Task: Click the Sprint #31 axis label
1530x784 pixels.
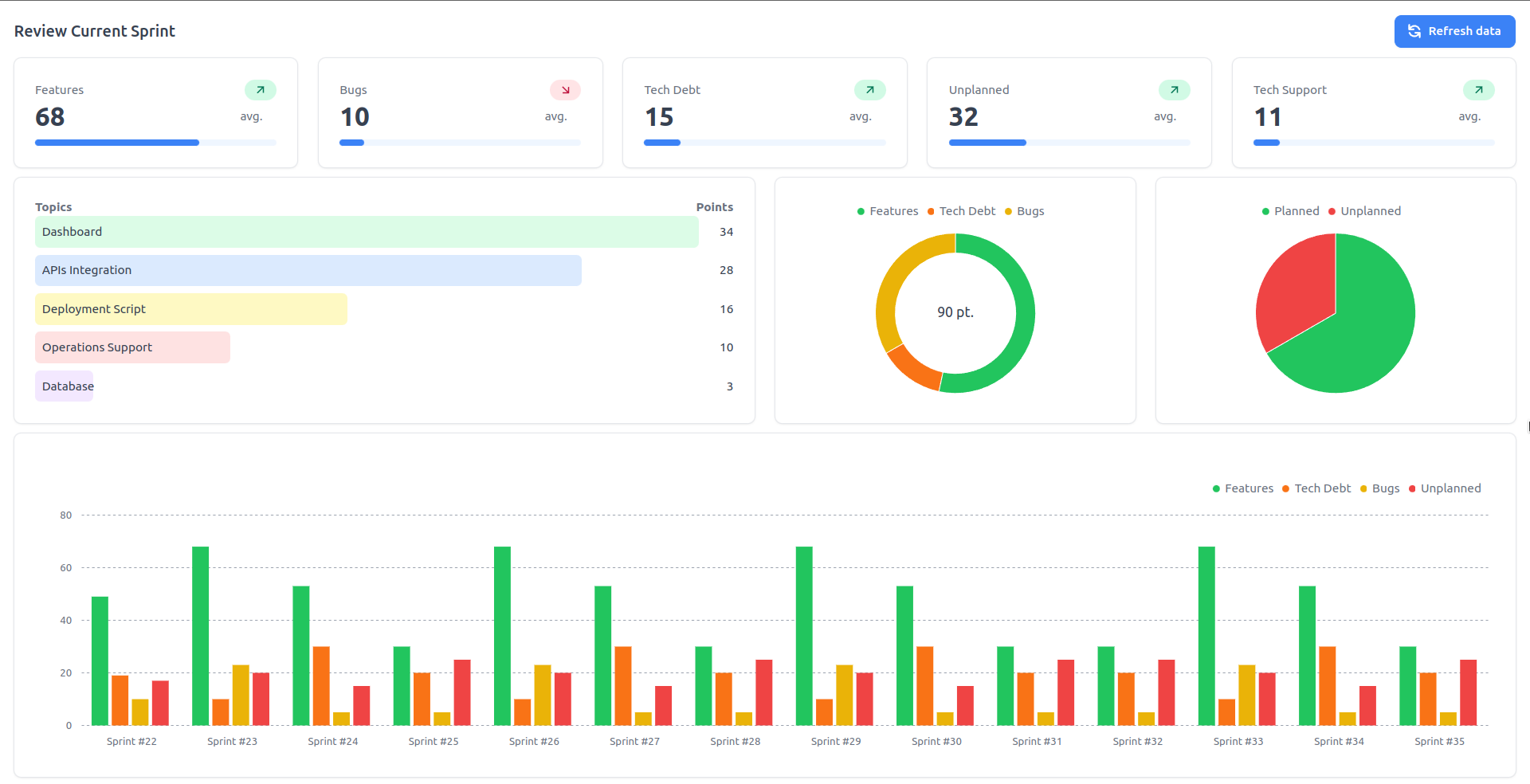Action: 1037,742
